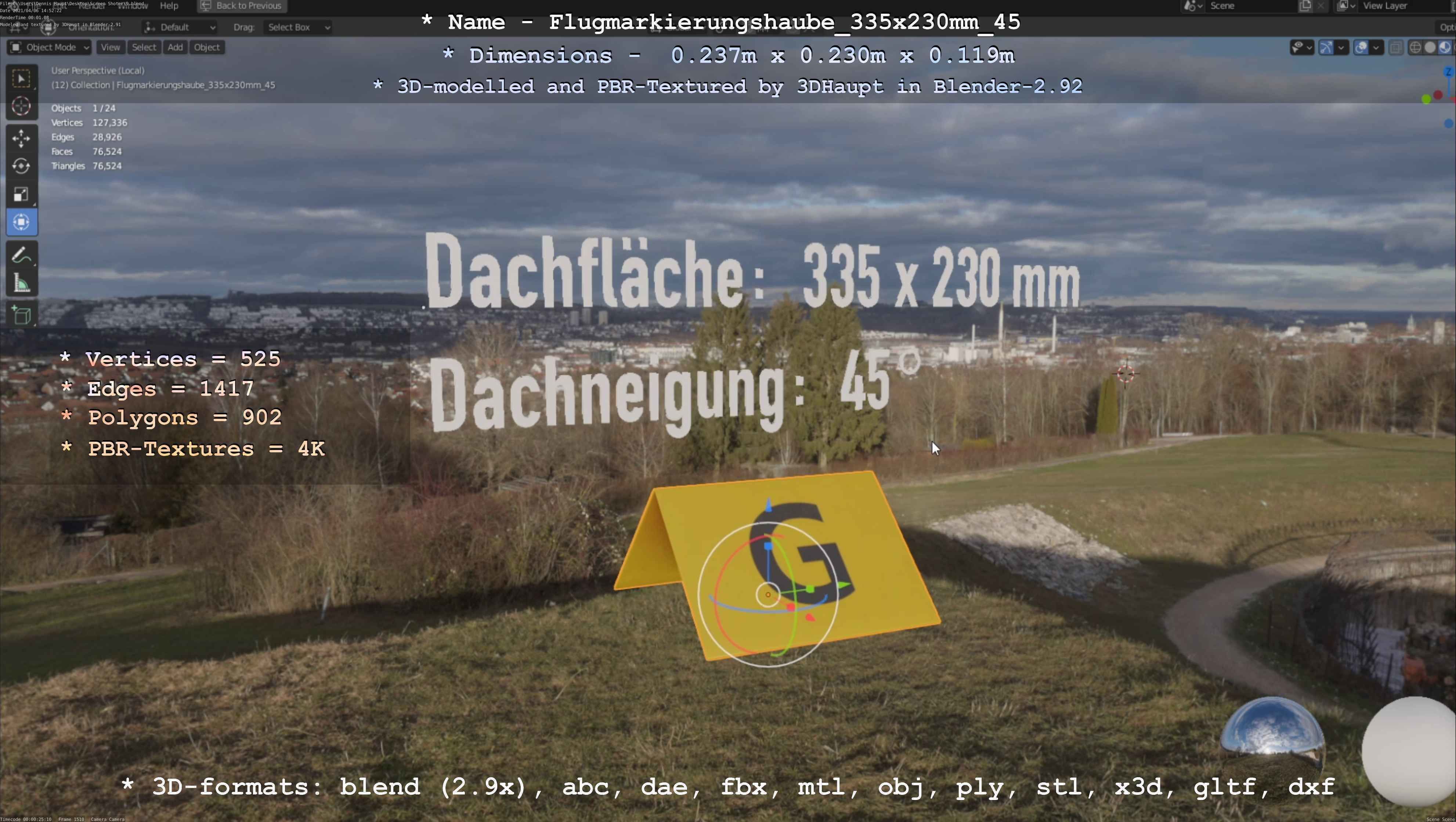
Task: Activate the Measure tool
Action: pyautogui.click(x=21, y=283)
